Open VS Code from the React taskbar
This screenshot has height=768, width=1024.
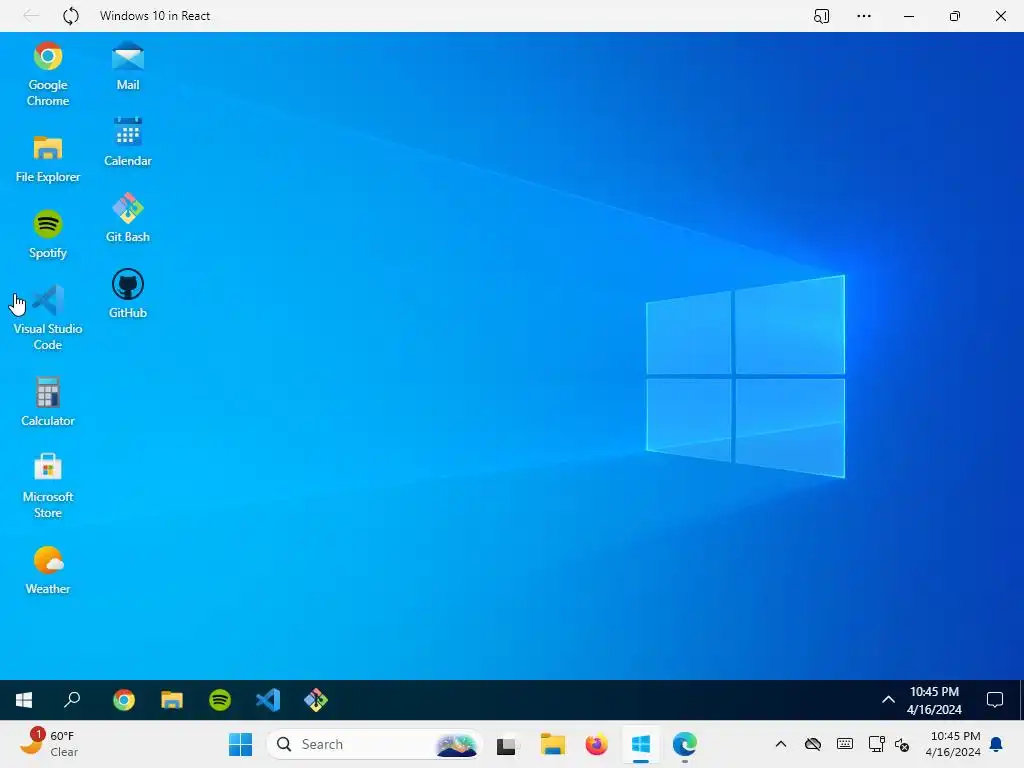(268, 700)
